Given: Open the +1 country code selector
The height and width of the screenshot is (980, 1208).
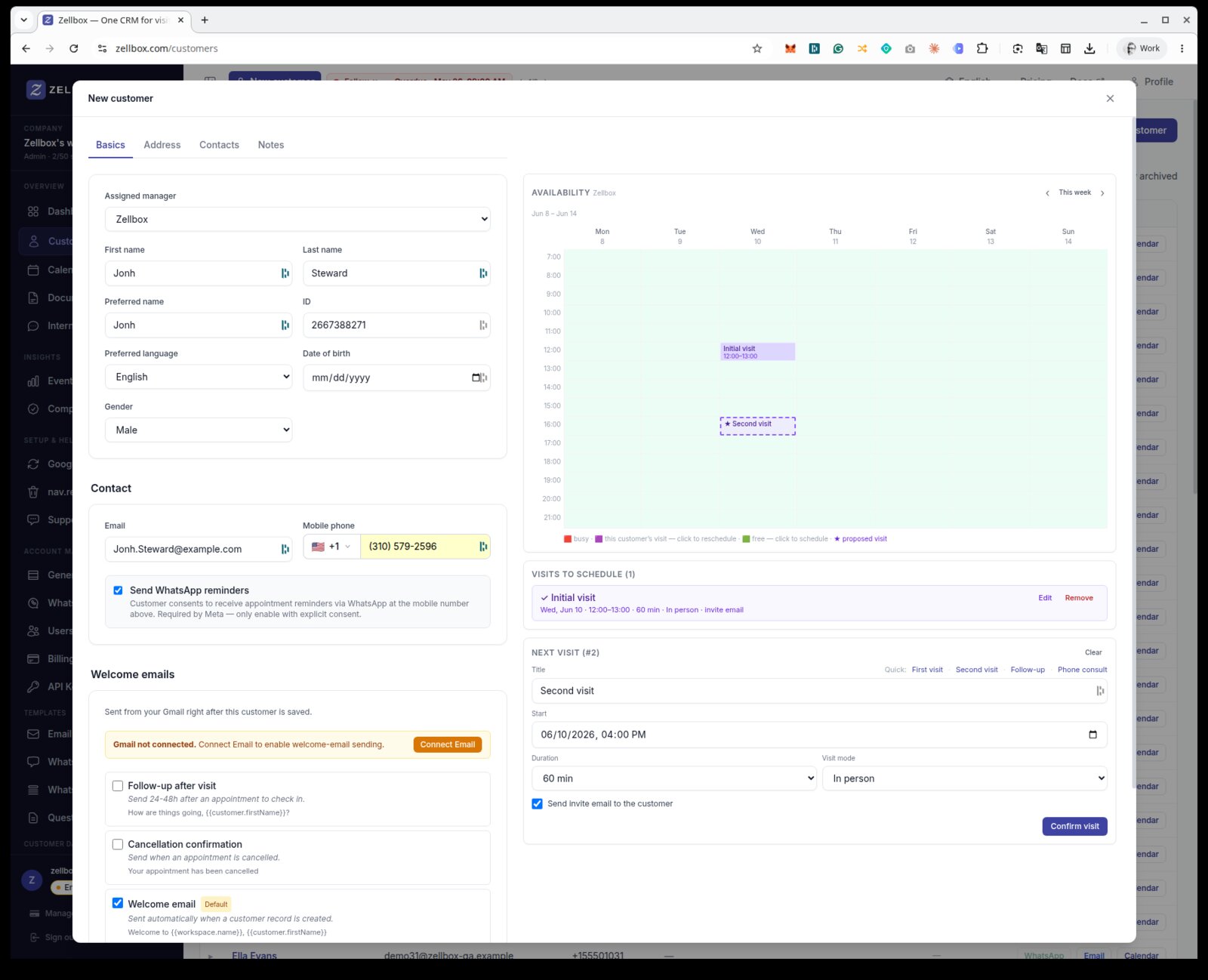Looking at the screenshot, I should coord(331,547).
